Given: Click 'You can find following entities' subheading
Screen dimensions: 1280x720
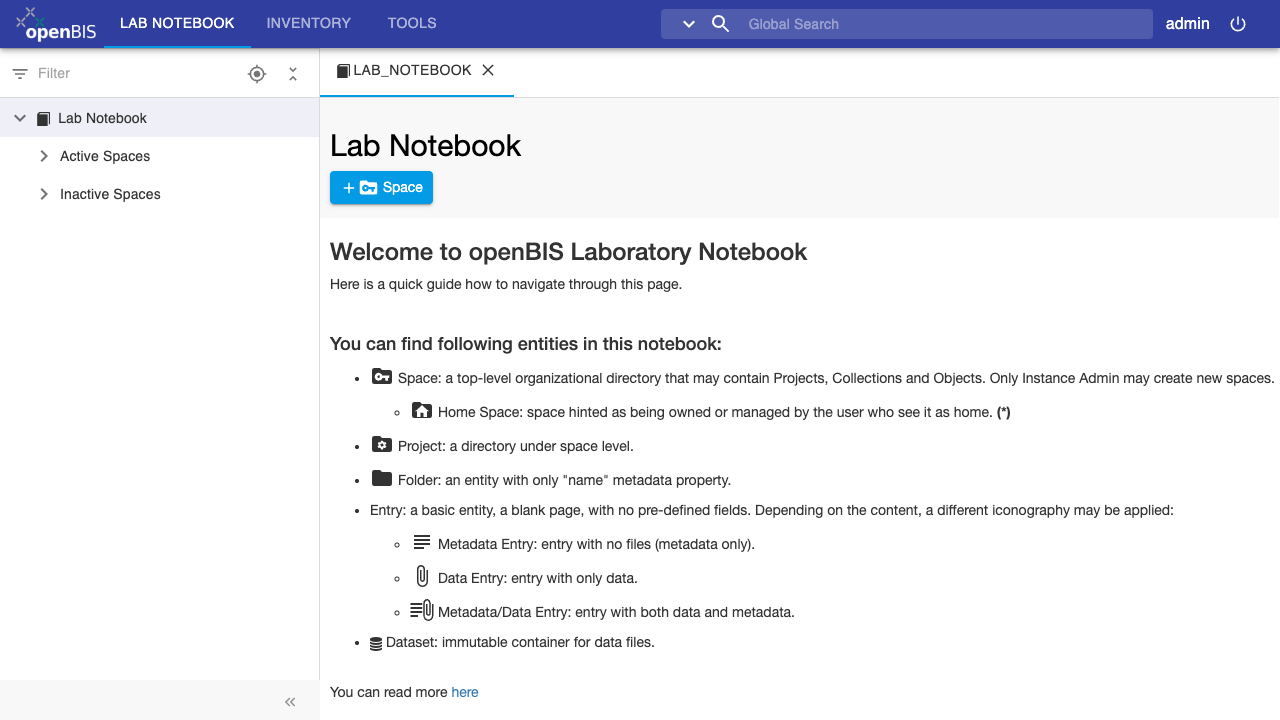Looking at the screenshot, I should coord(526,344).
